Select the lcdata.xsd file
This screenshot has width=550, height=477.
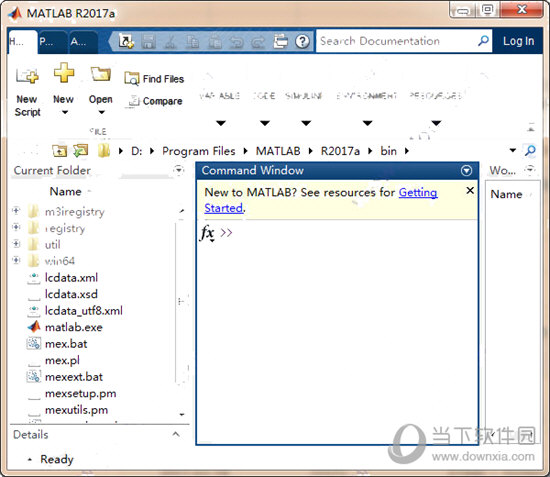[71, 294]
